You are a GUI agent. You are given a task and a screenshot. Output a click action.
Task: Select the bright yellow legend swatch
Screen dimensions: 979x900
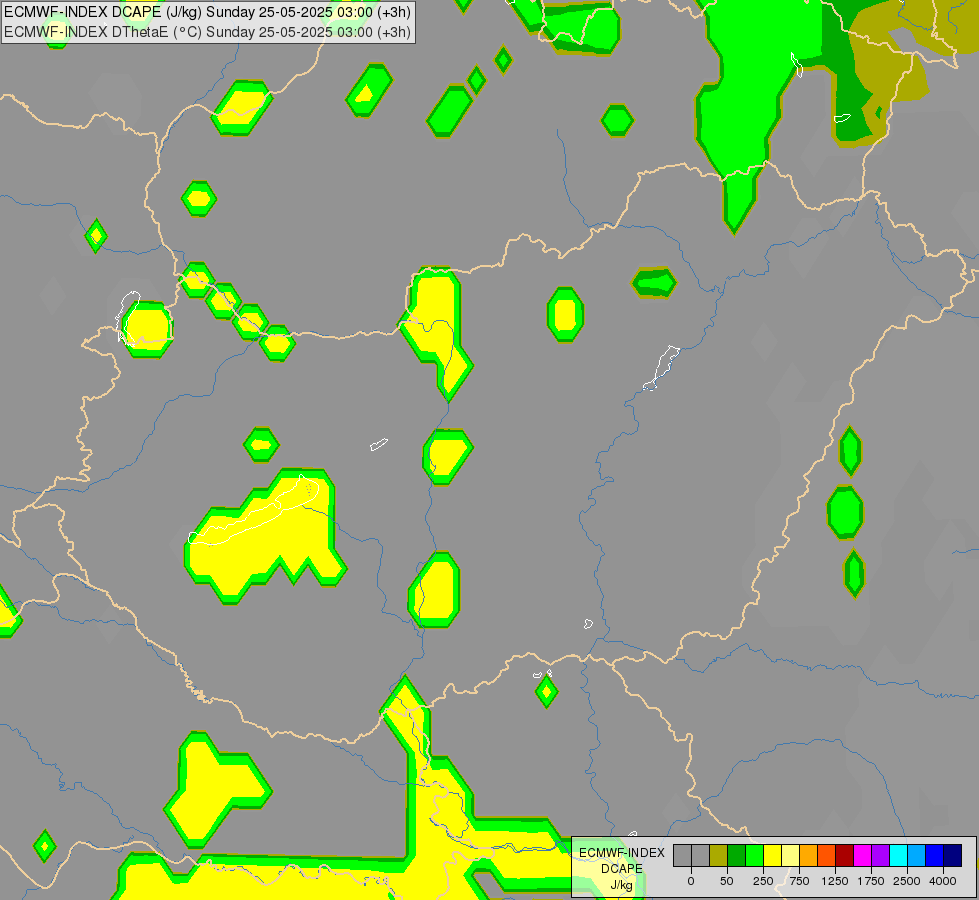[x=772, y=855]
